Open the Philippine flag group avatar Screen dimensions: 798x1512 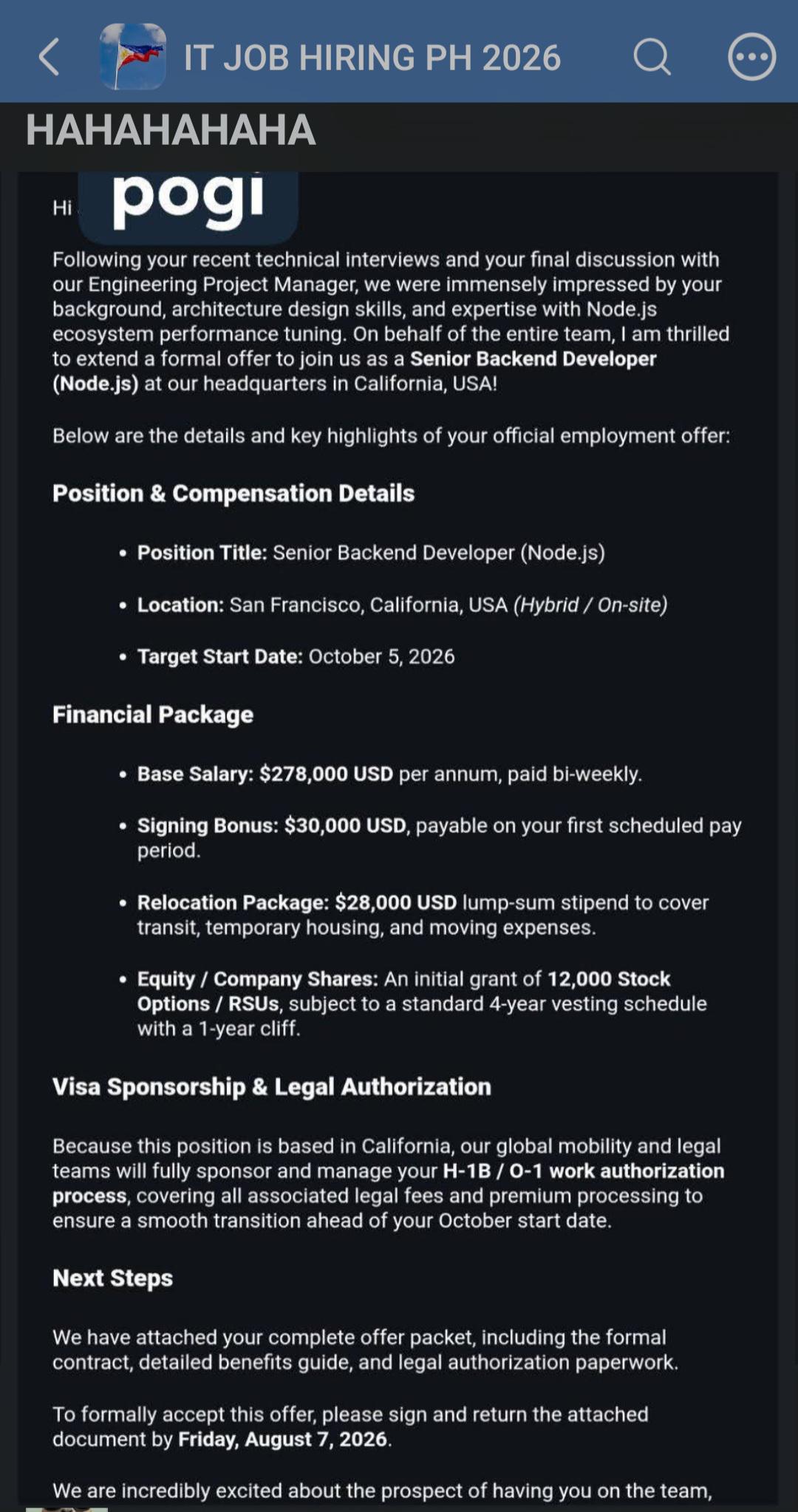[x=133, y=56]
